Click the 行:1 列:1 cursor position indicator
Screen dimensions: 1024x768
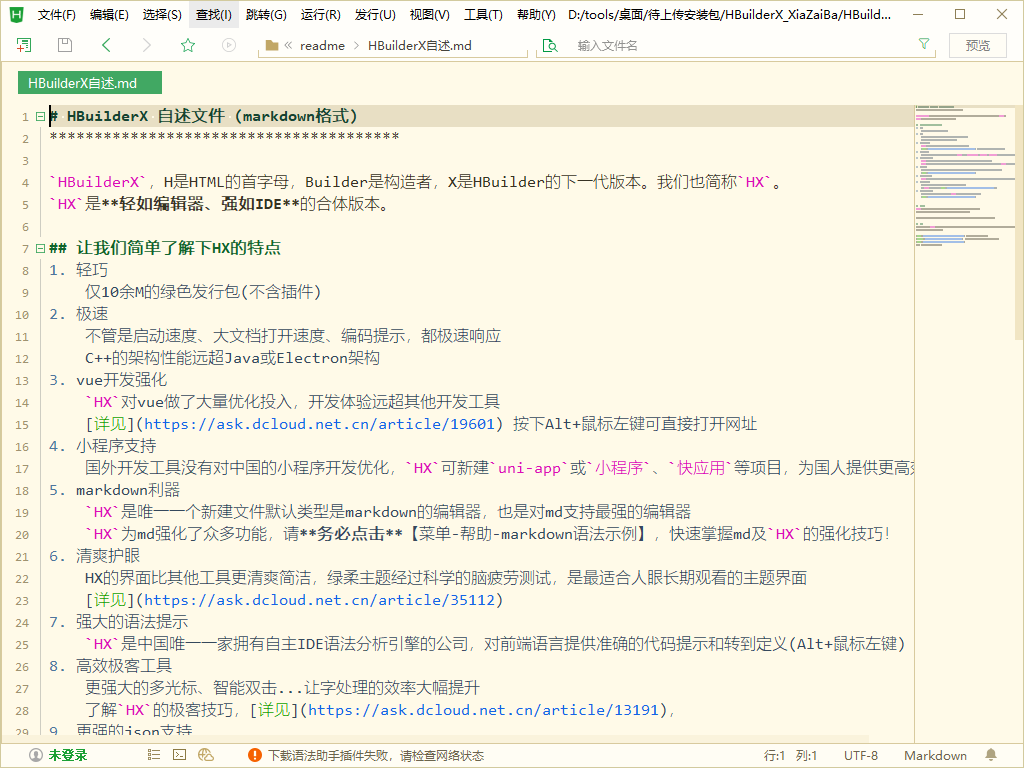pyautogui.click(x=790, y=756)
